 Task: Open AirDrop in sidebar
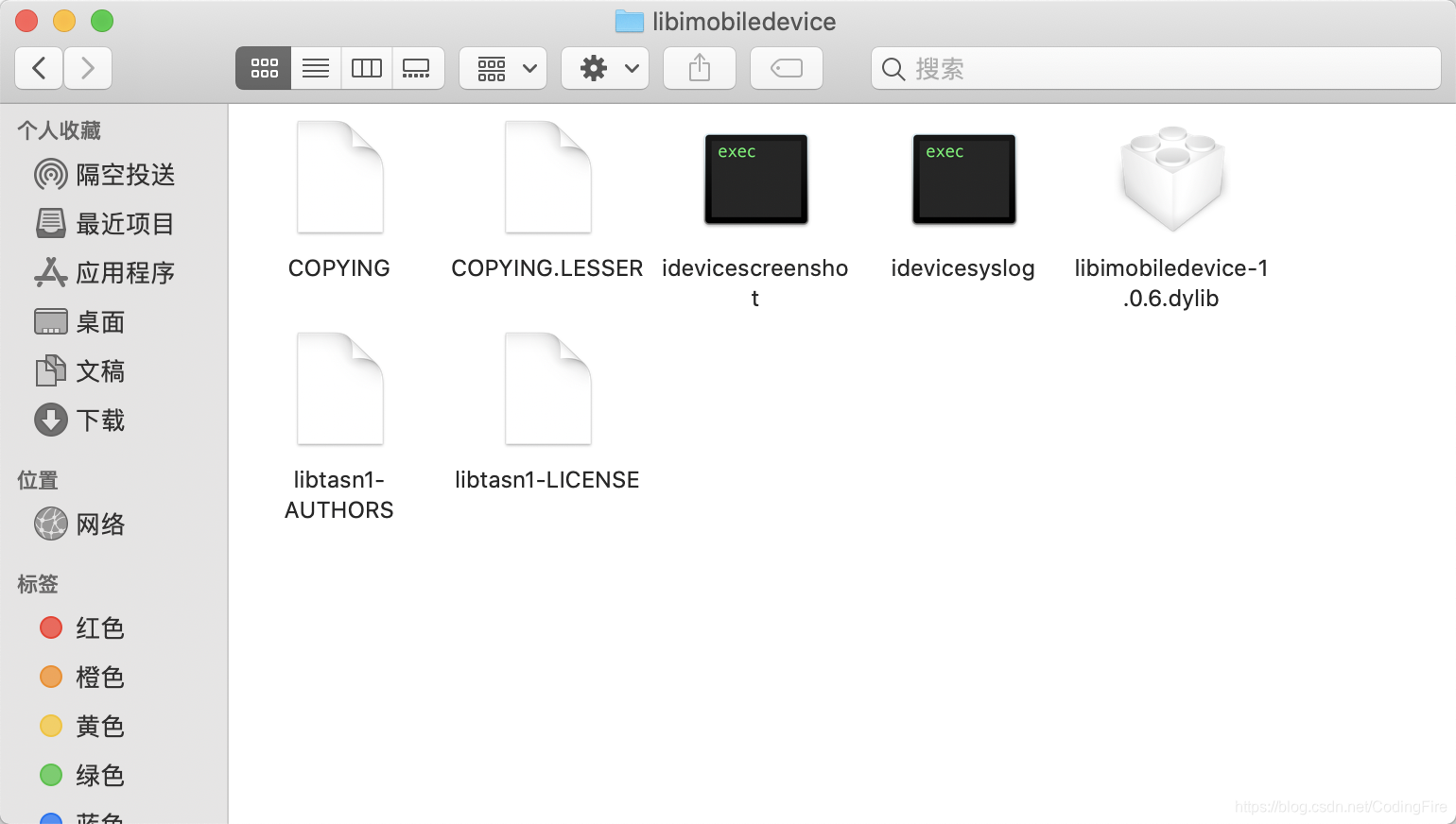pos(113,175)
